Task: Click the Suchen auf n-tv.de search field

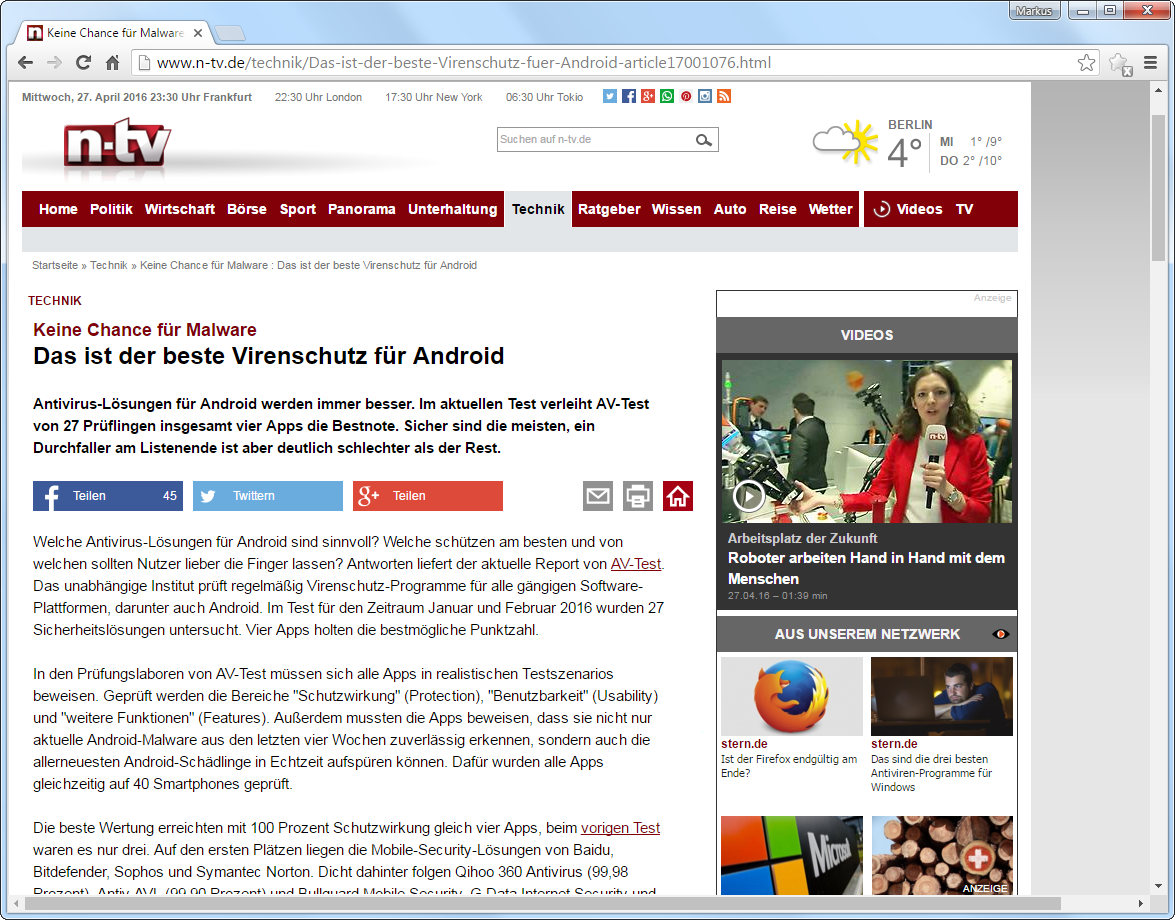Action: click(x=594, y=140)
